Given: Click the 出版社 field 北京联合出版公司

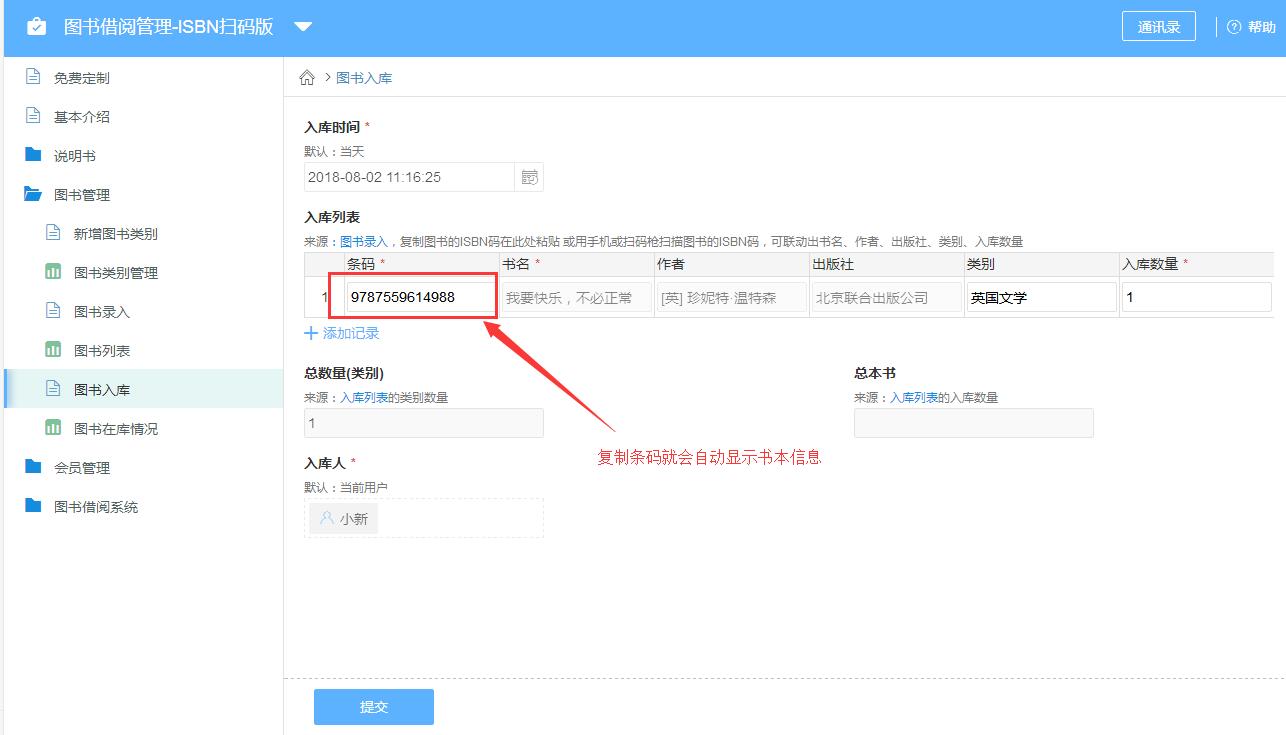Looking at the screenshot, I should click(886, 297).
